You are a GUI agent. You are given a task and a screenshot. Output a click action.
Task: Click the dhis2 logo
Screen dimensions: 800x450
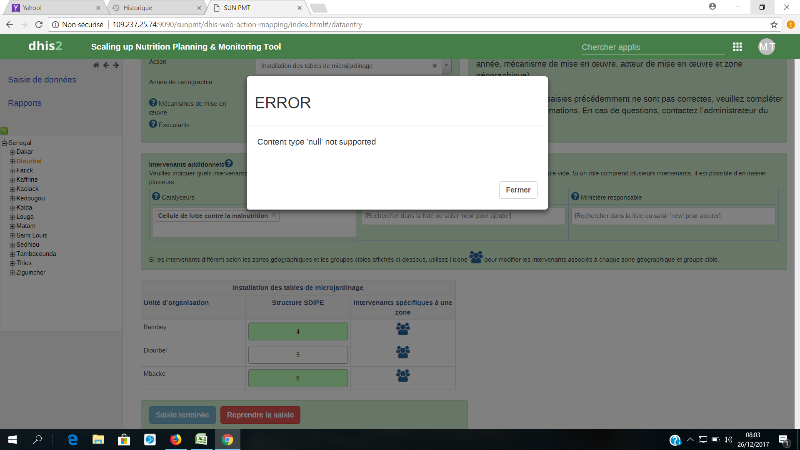(46, 47)
